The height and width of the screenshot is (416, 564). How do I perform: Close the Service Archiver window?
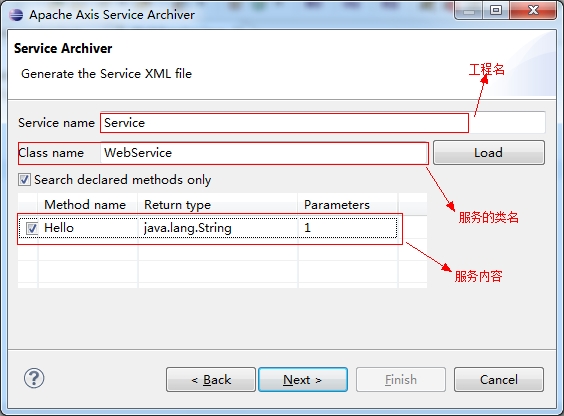coord(533,10)
